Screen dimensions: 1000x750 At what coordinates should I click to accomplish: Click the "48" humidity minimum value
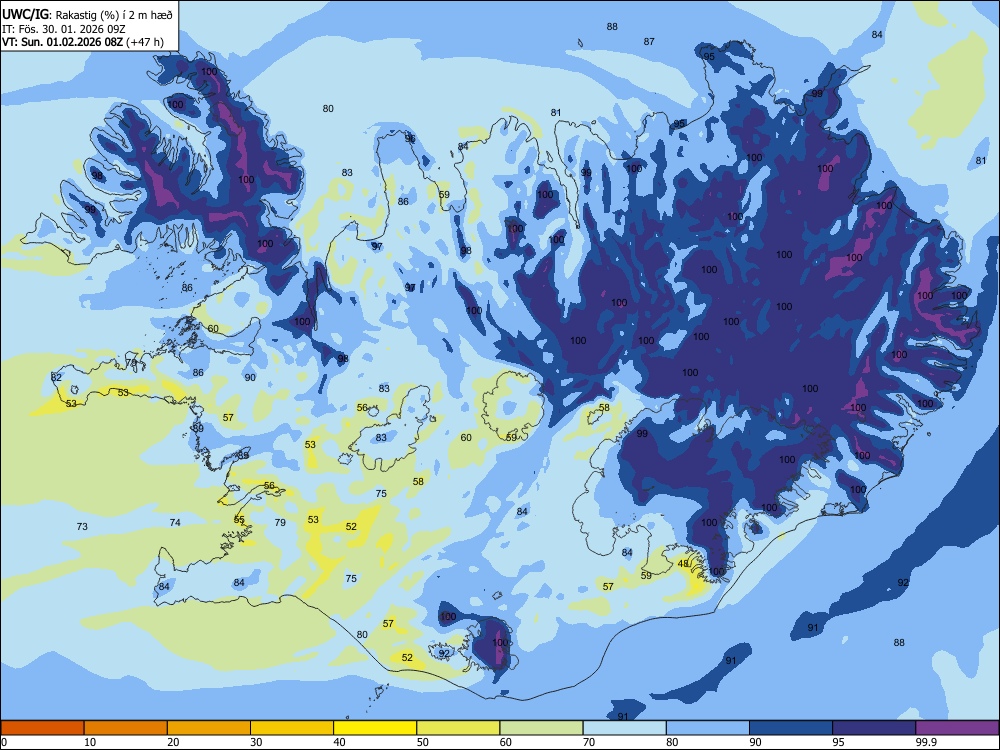pyautogui.click(x=683, y=564)
